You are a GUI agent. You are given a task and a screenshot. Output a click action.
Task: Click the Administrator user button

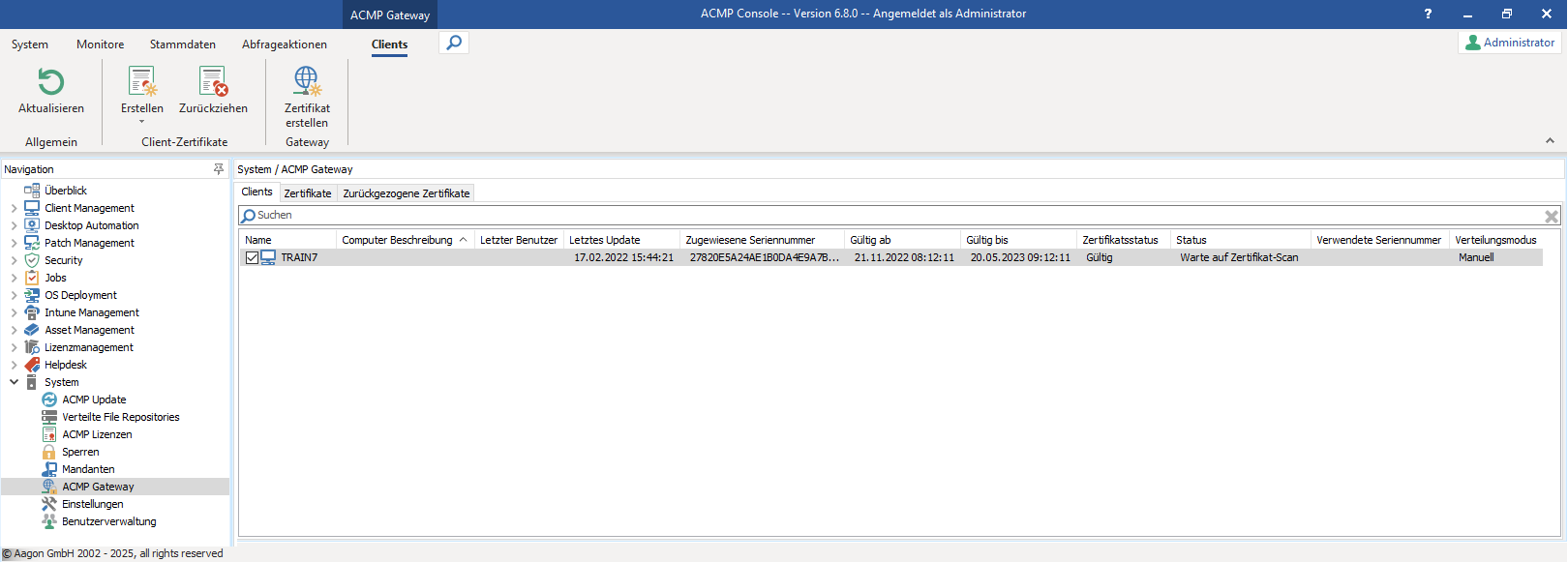1510,43
